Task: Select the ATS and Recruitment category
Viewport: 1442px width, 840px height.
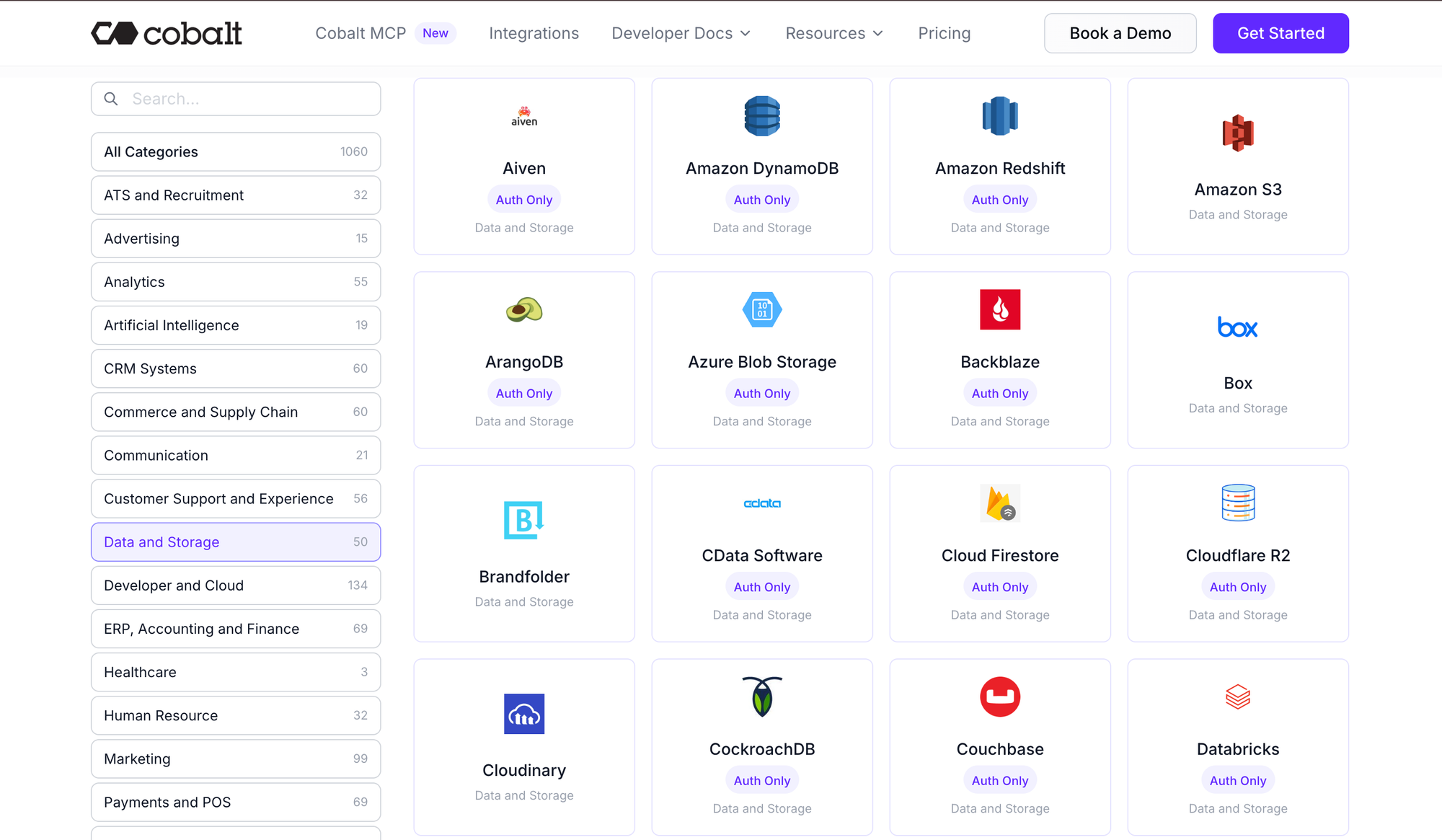Action: [x=236, y=195]
